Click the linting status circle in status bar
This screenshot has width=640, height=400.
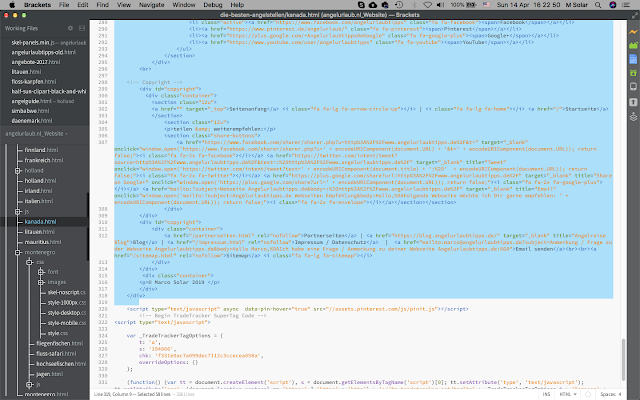coord(588,394)
